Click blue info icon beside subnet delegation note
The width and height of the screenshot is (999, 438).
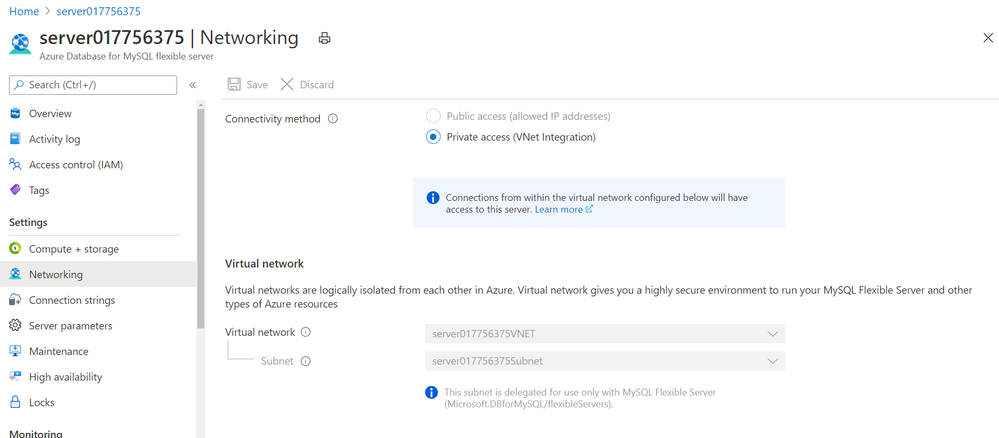[x=431, y=392]
